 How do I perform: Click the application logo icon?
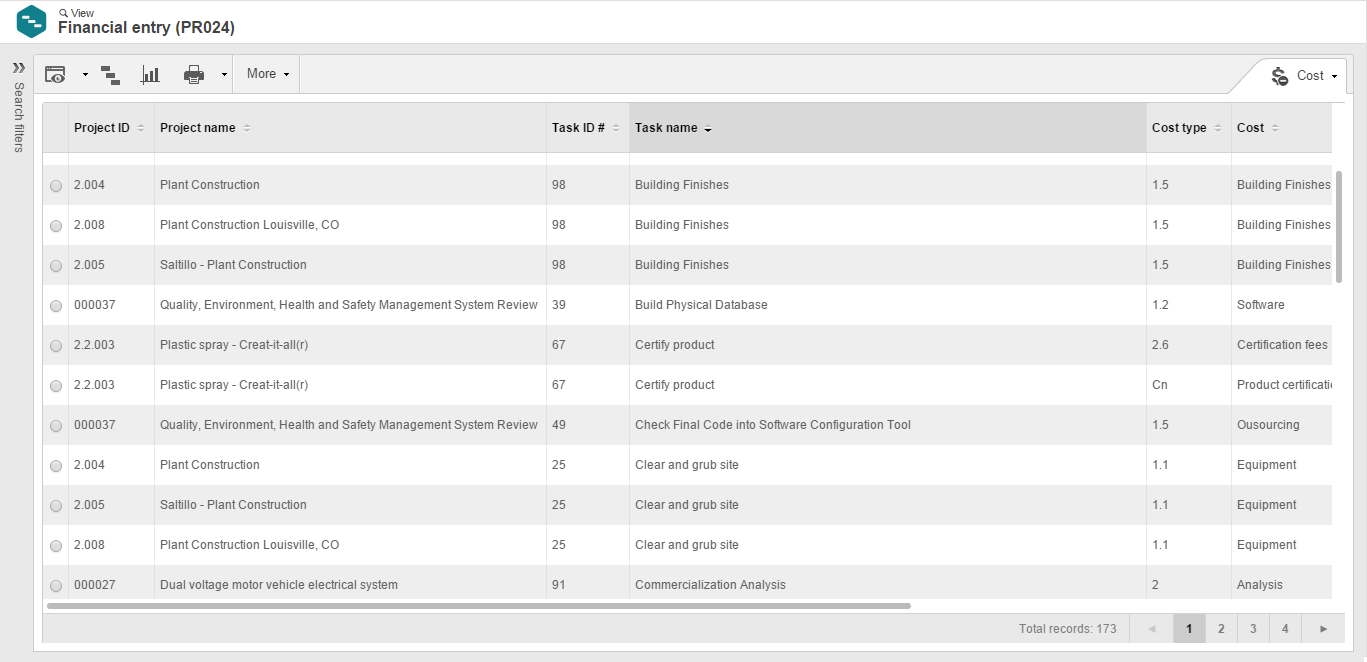point(32,22)
